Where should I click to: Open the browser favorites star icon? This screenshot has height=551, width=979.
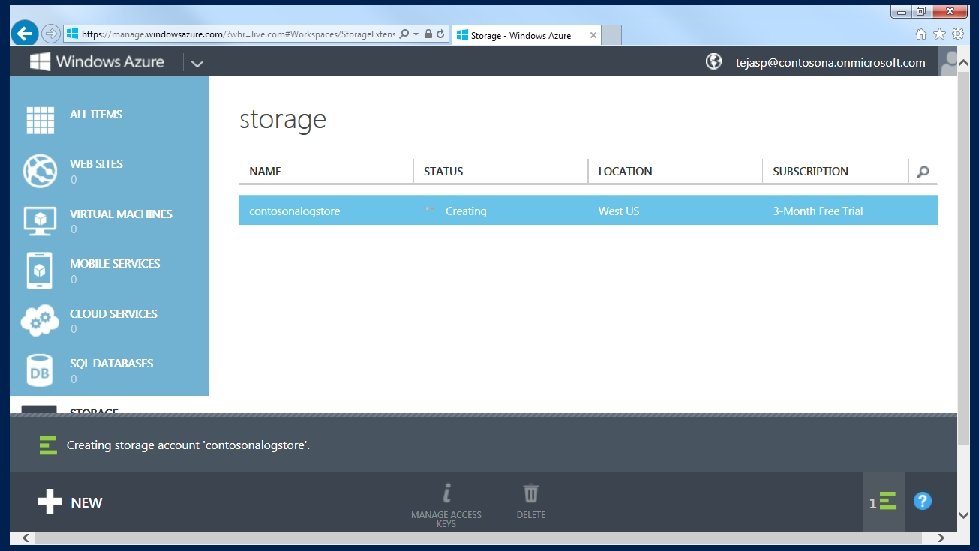pyautogui.click(x=939, y=34)
